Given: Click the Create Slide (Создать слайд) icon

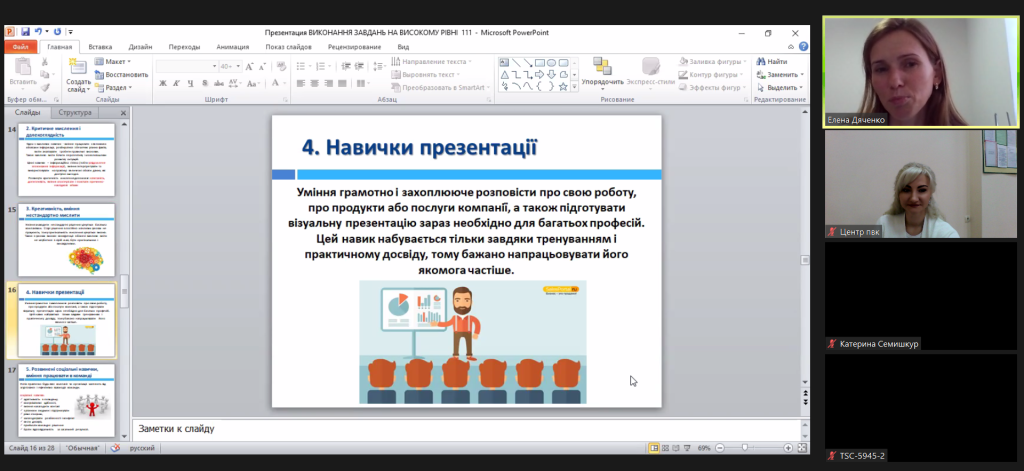Looking at the screenshot, I should [x=78, y=68].
